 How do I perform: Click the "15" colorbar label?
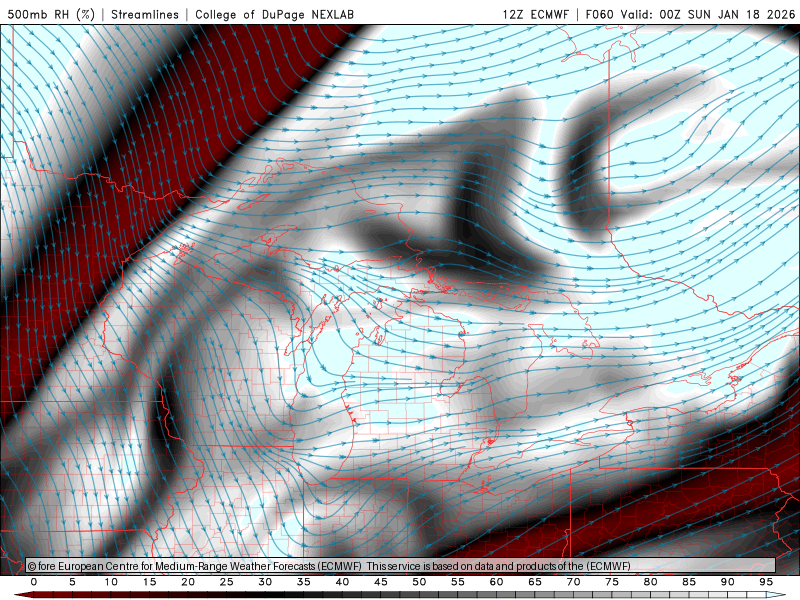149,582
